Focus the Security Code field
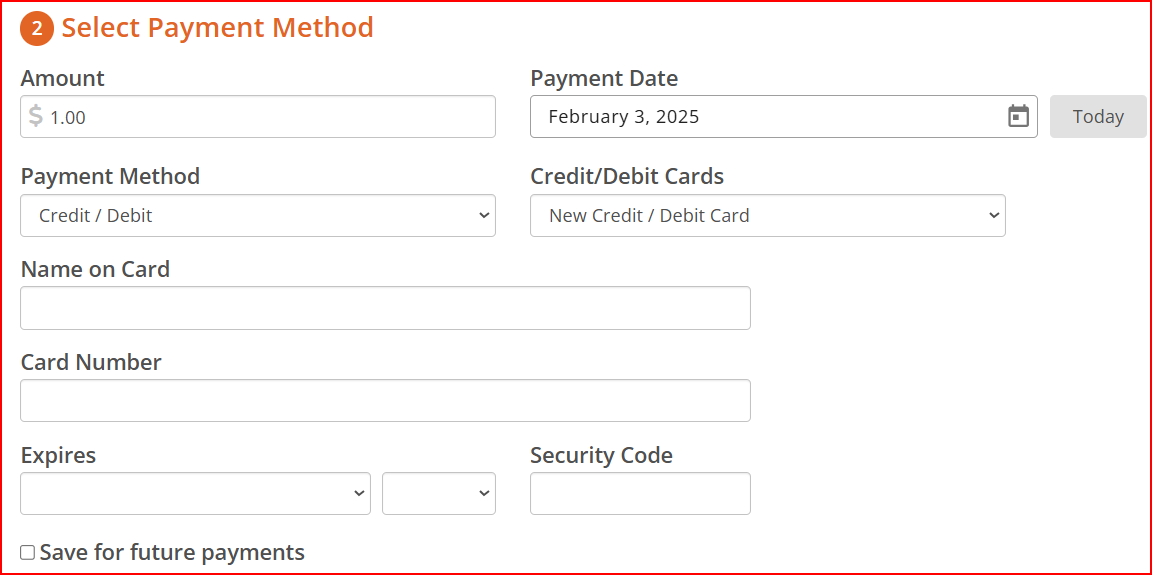 point(640,493)
